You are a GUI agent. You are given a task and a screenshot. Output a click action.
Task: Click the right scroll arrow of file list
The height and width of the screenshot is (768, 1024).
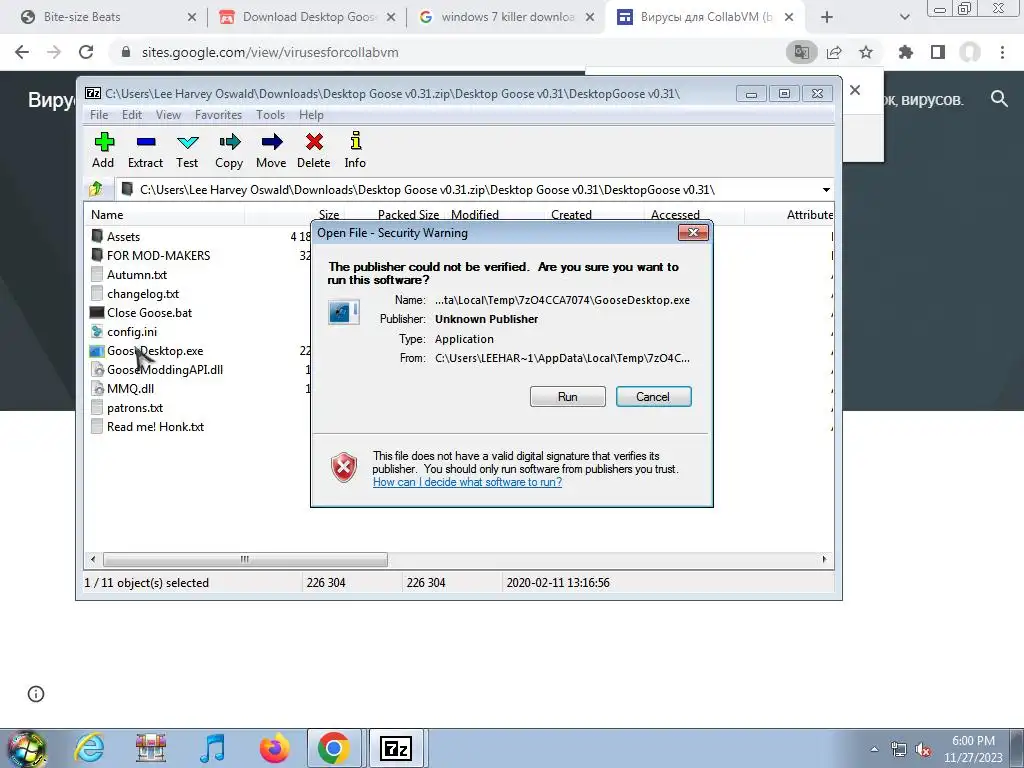(x=824, y=559)
